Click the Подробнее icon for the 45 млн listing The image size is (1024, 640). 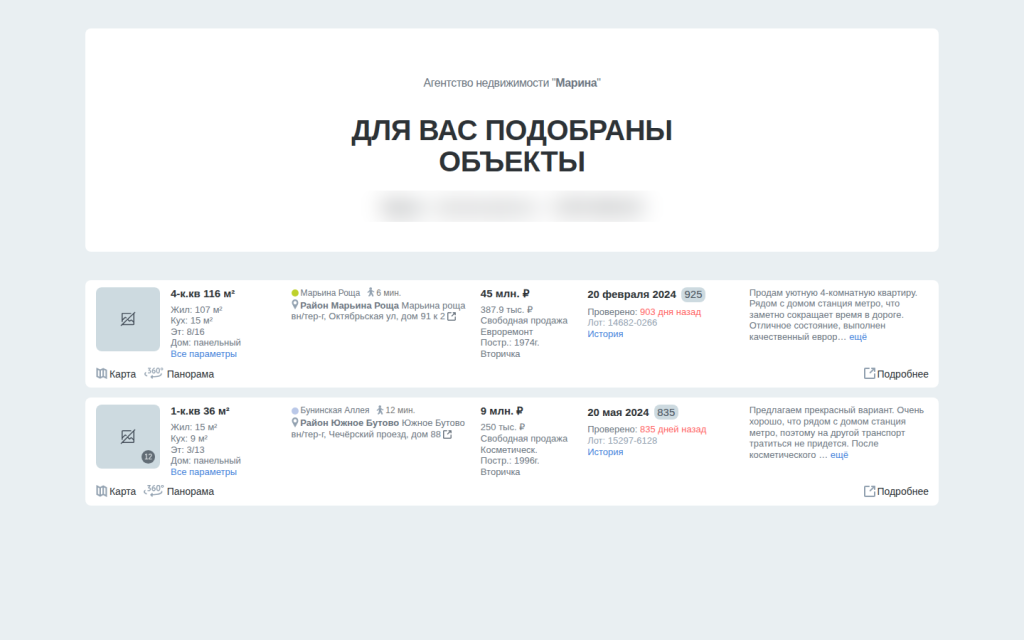(869, 373)
